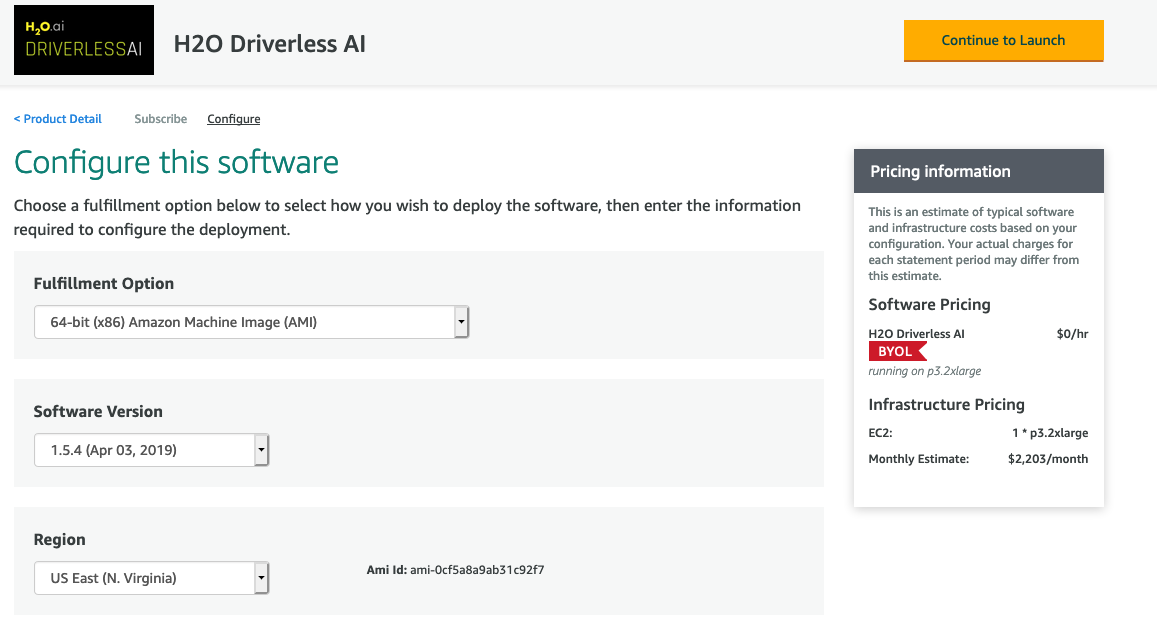Click the Pricing information header
The width and height of the screenshot is (1157, 624).
(x=939, y=171)
